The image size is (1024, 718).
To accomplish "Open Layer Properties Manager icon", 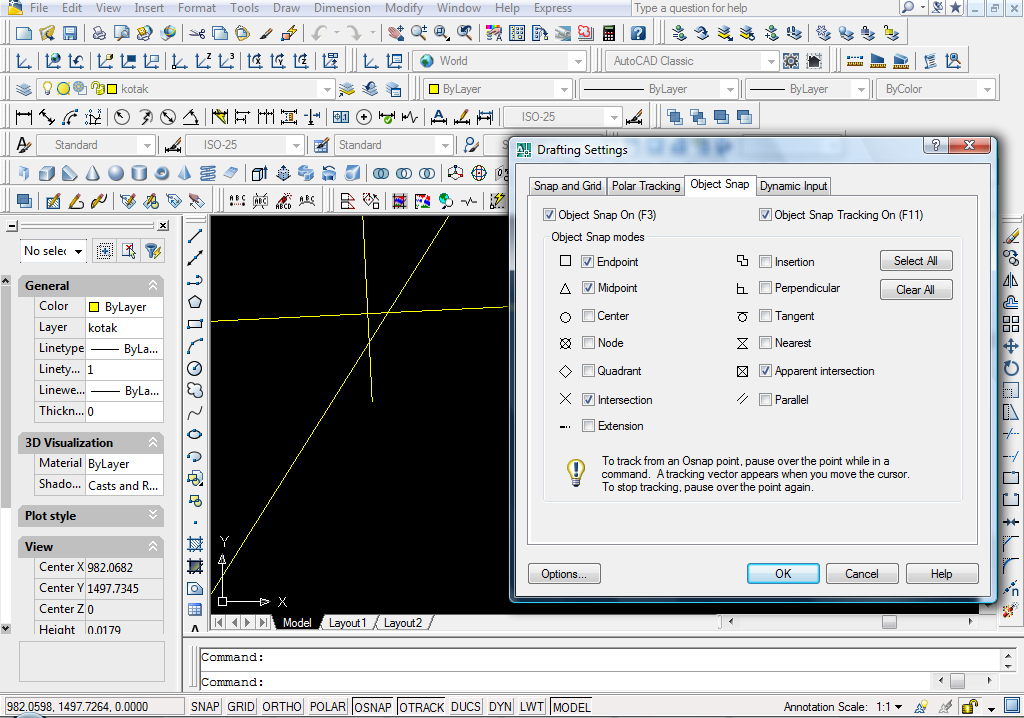I will click(x=24, y=89).
